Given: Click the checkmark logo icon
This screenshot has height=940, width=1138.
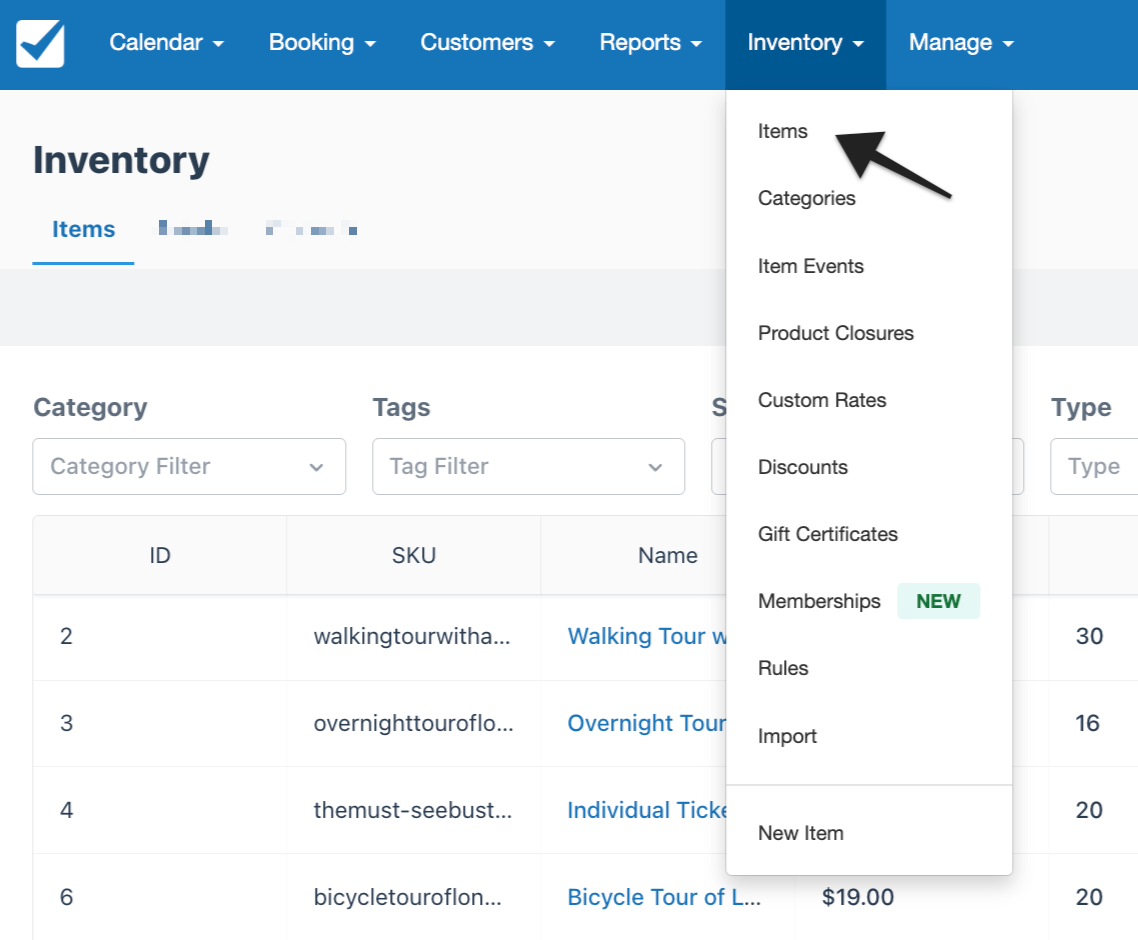Looking at the screenshot, I should click(41, 44).
